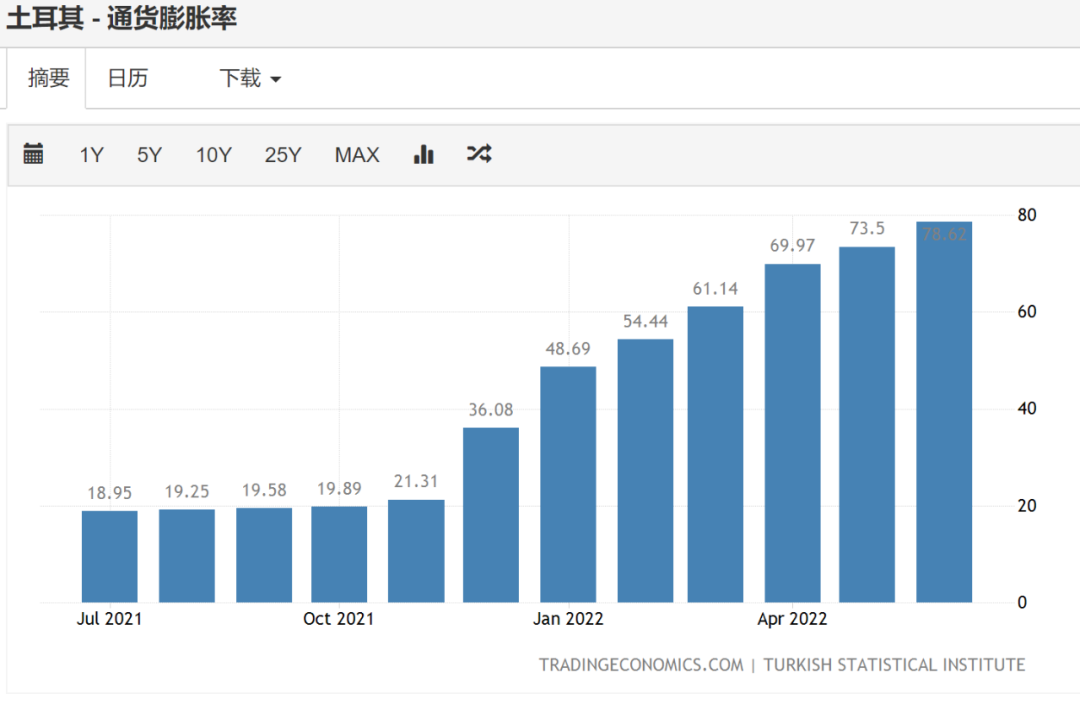Click the bar labeled 48.69

[568, 485]
